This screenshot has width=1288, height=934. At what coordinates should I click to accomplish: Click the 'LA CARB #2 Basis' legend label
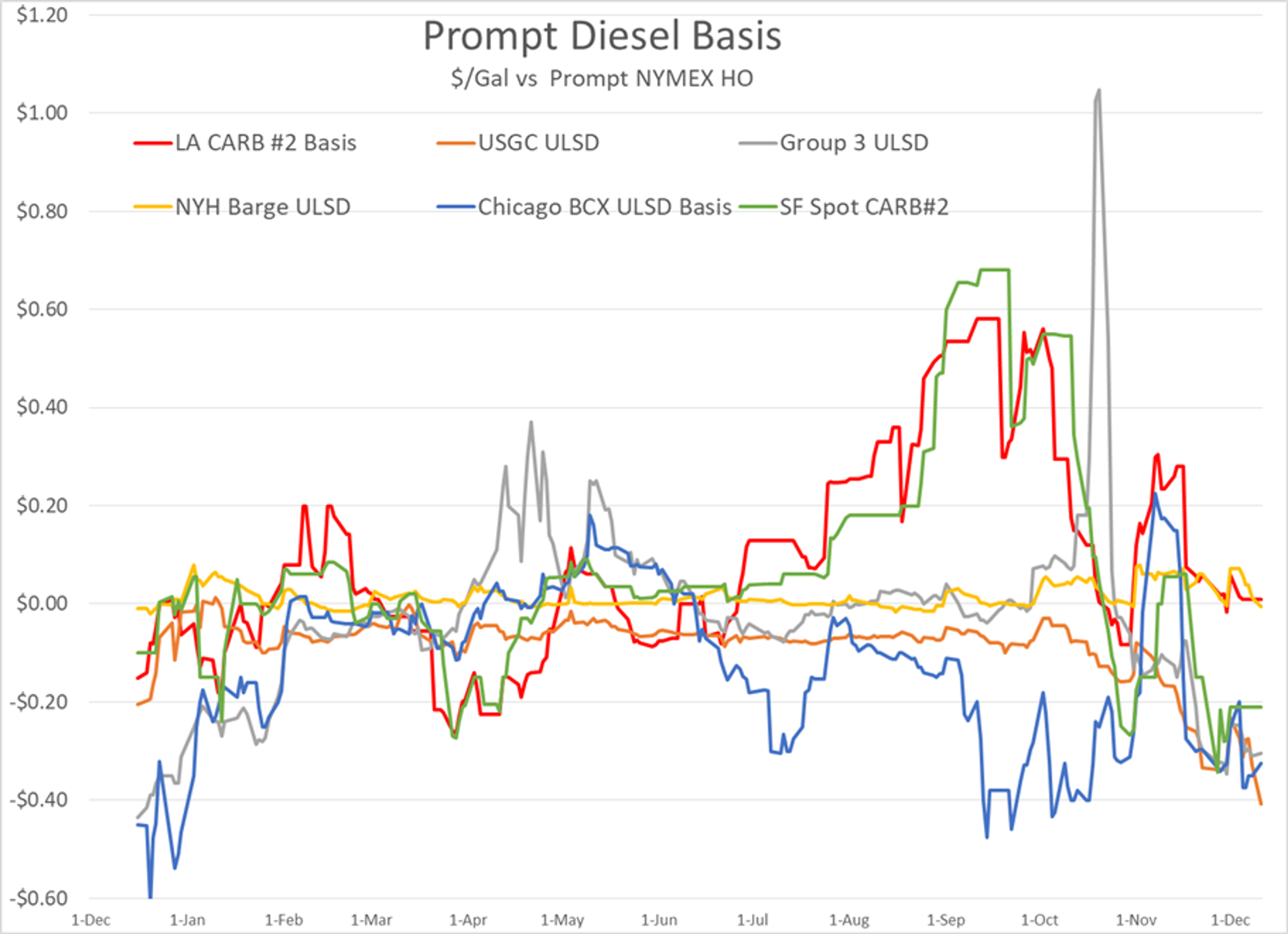[266, 142]
